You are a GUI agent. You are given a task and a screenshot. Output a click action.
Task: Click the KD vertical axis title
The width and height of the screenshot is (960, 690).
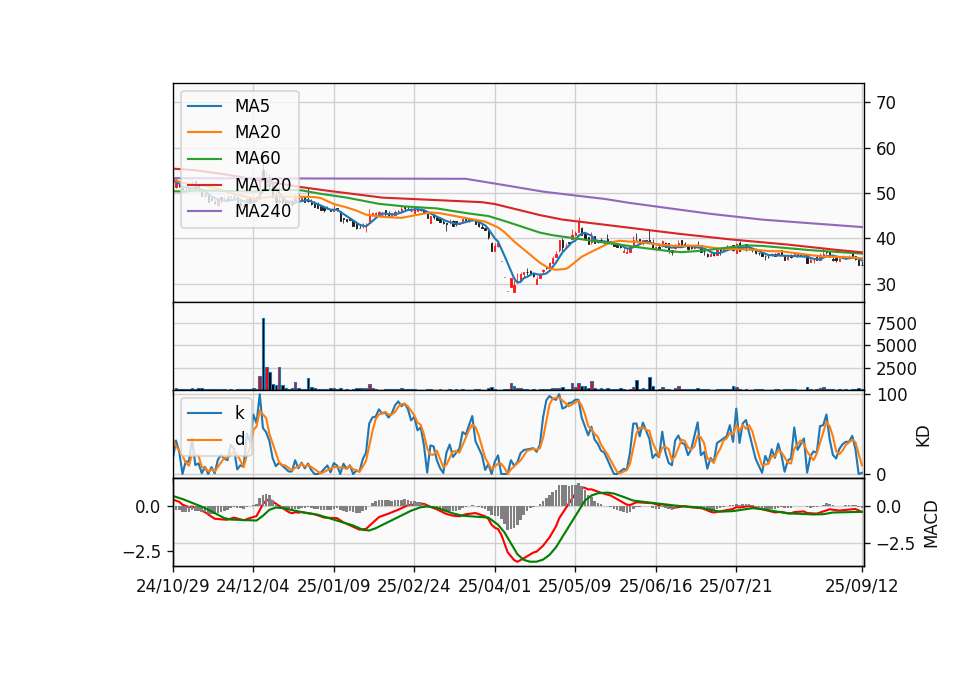(923, 436)
